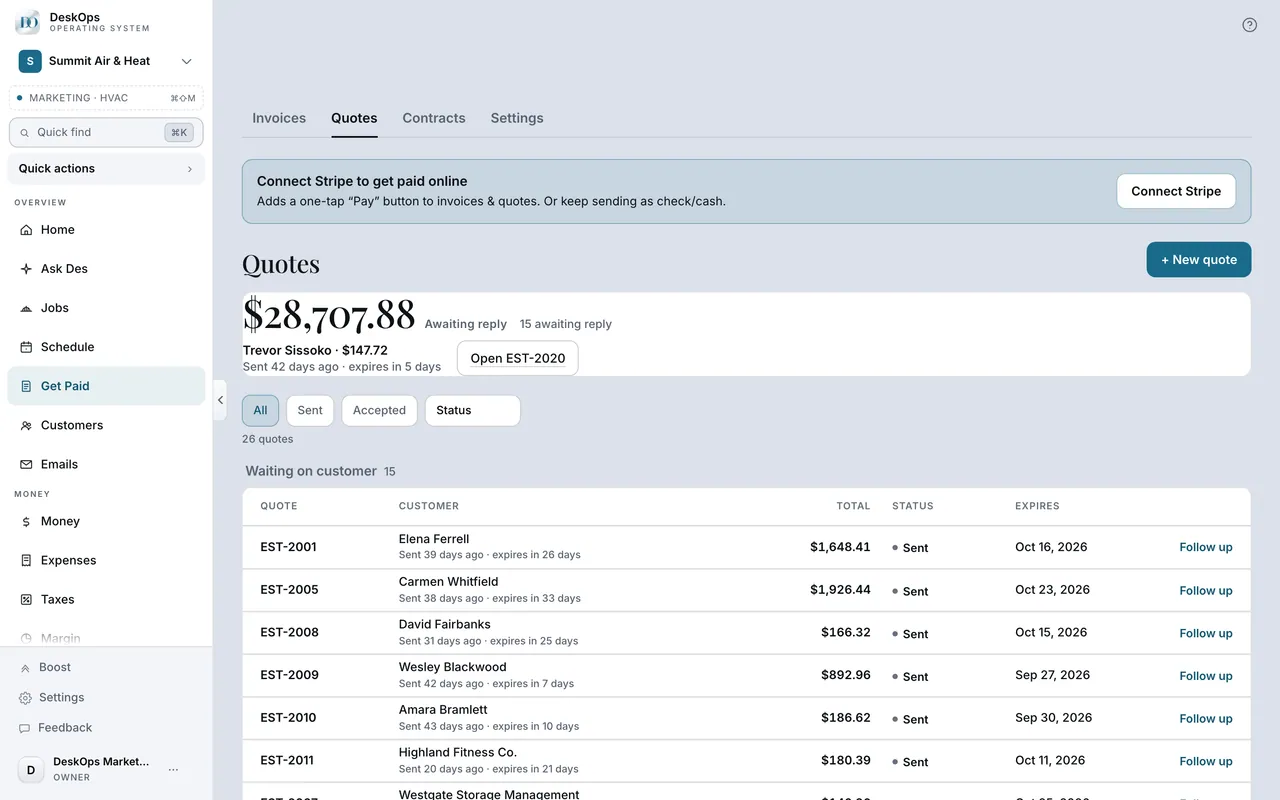Sort by the EXPIRES column header
1280x800 pixels.
pos(1037,506)
